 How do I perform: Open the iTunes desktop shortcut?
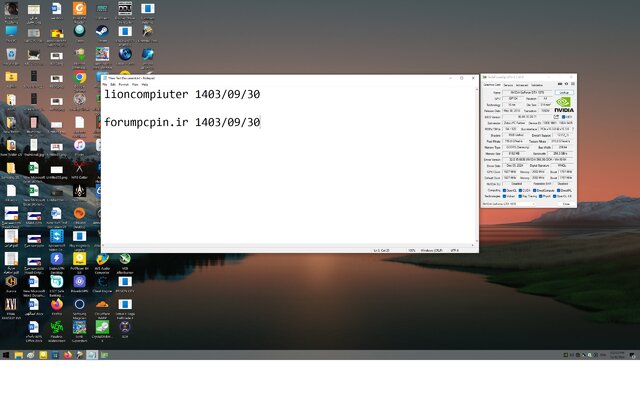coord(80,146)
